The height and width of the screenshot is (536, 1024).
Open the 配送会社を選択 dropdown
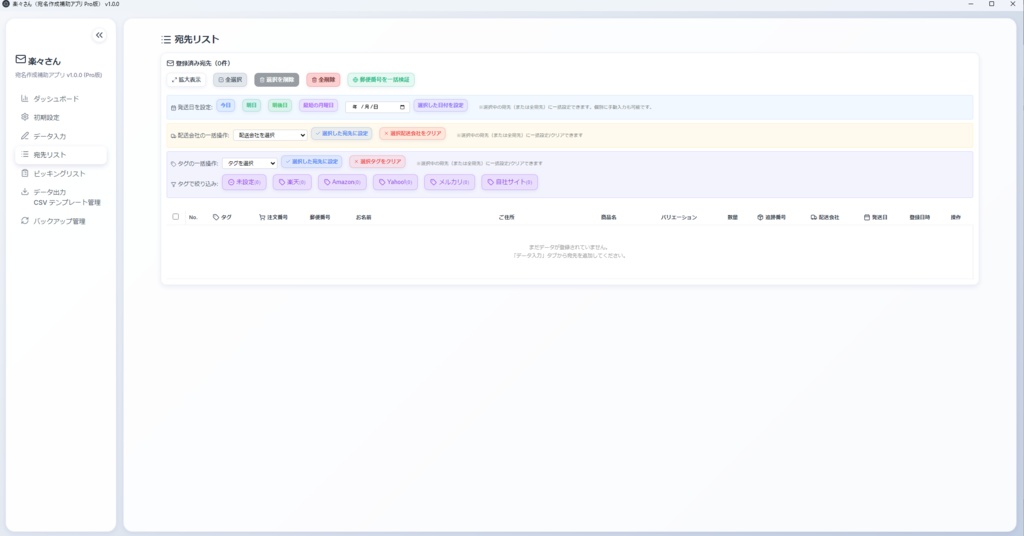click(270, 135)
